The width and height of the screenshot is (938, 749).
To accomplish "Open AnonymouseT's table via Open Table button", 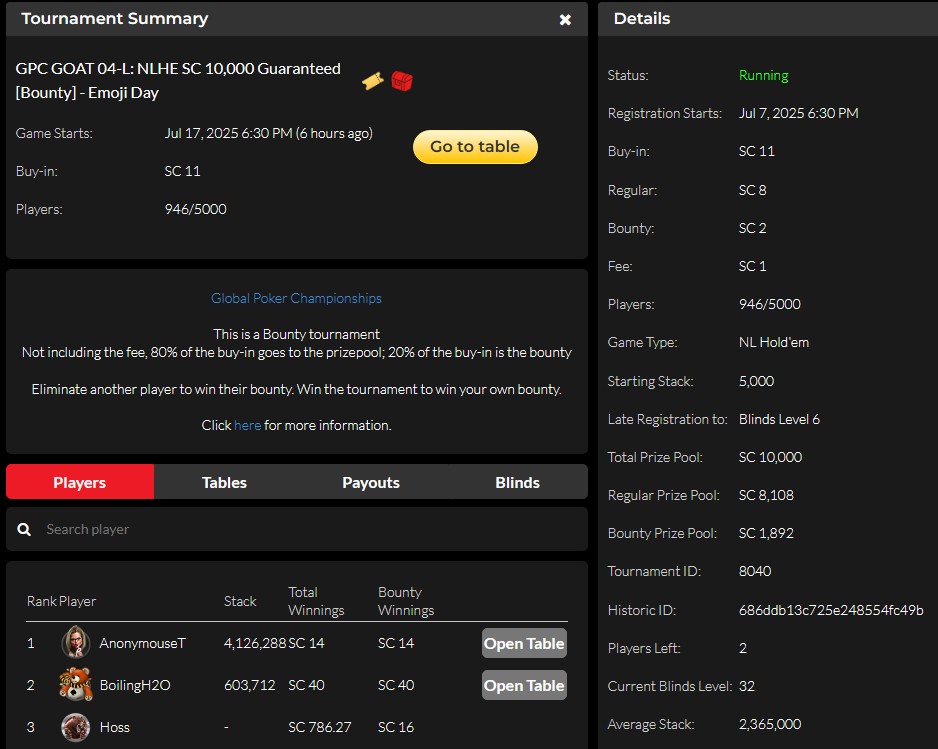I will coord(523,643).
